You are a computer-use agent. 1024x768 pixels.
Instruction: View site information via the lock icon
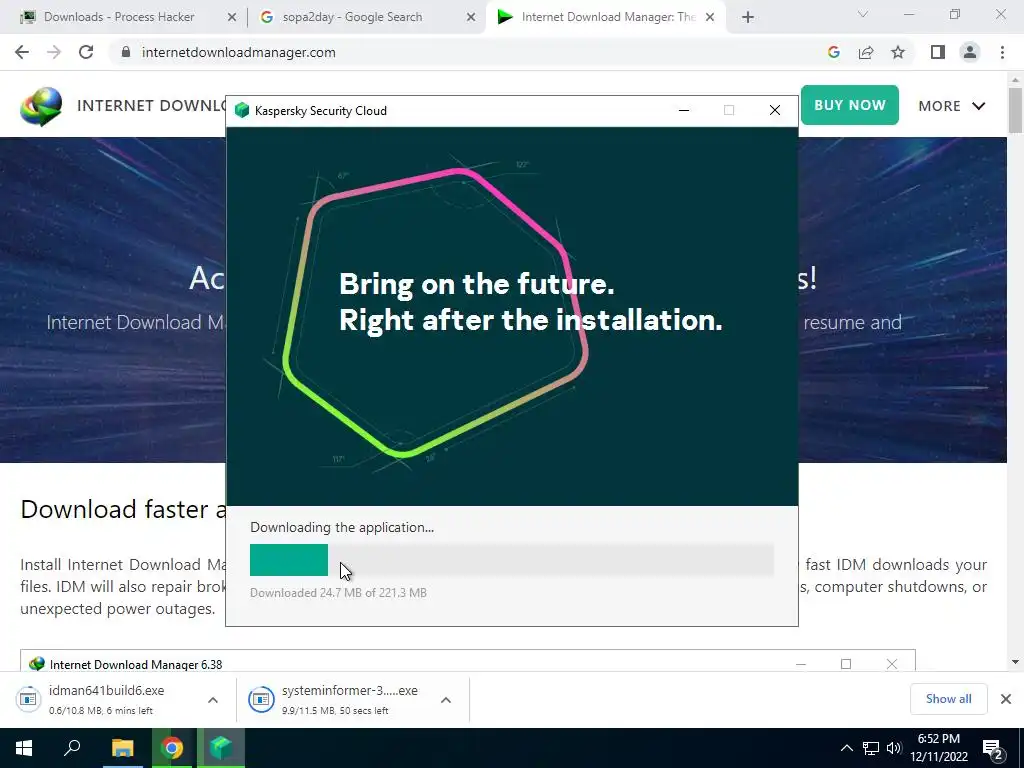[x=126, y=52]
